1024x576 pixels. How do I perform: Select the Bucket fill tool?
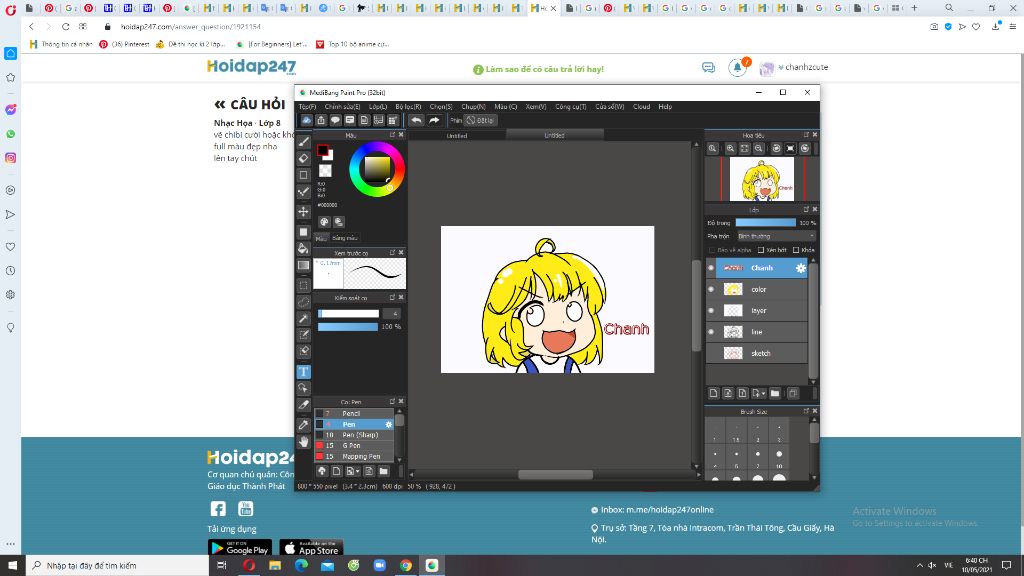(x=304, y=248)
